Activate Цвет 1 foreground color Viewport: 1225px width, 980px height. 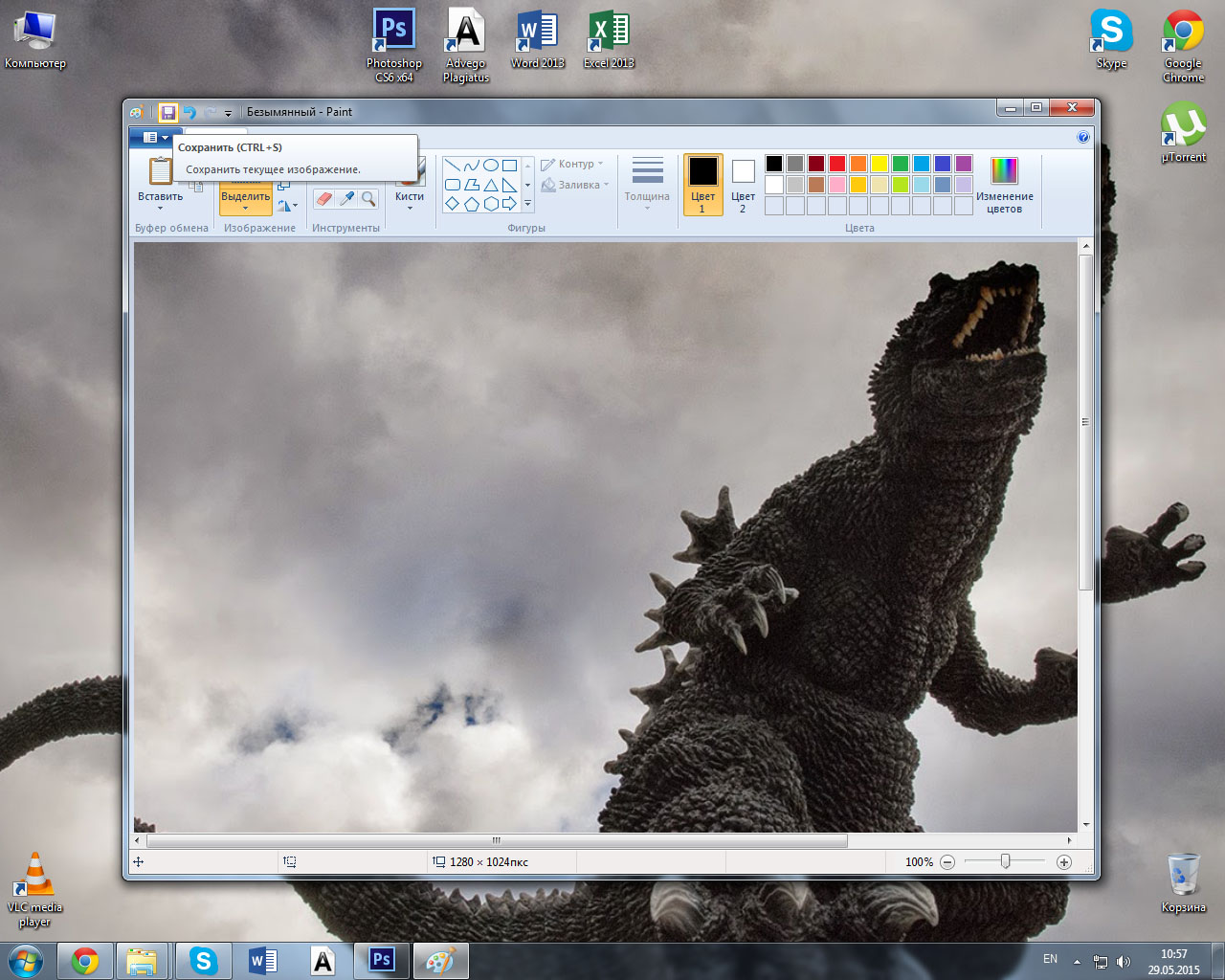pos(702,185)
